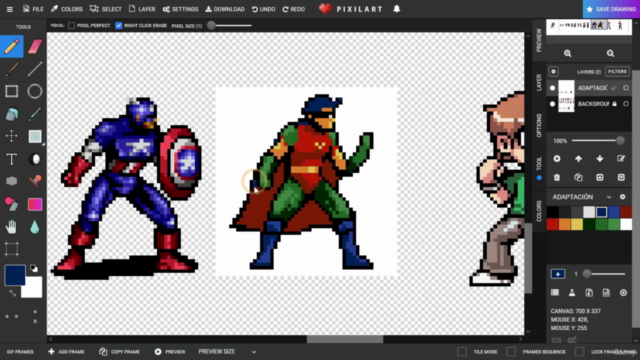Select the Color Replace tool
This screenshot has width=640, height=360.
pos(11,204)
